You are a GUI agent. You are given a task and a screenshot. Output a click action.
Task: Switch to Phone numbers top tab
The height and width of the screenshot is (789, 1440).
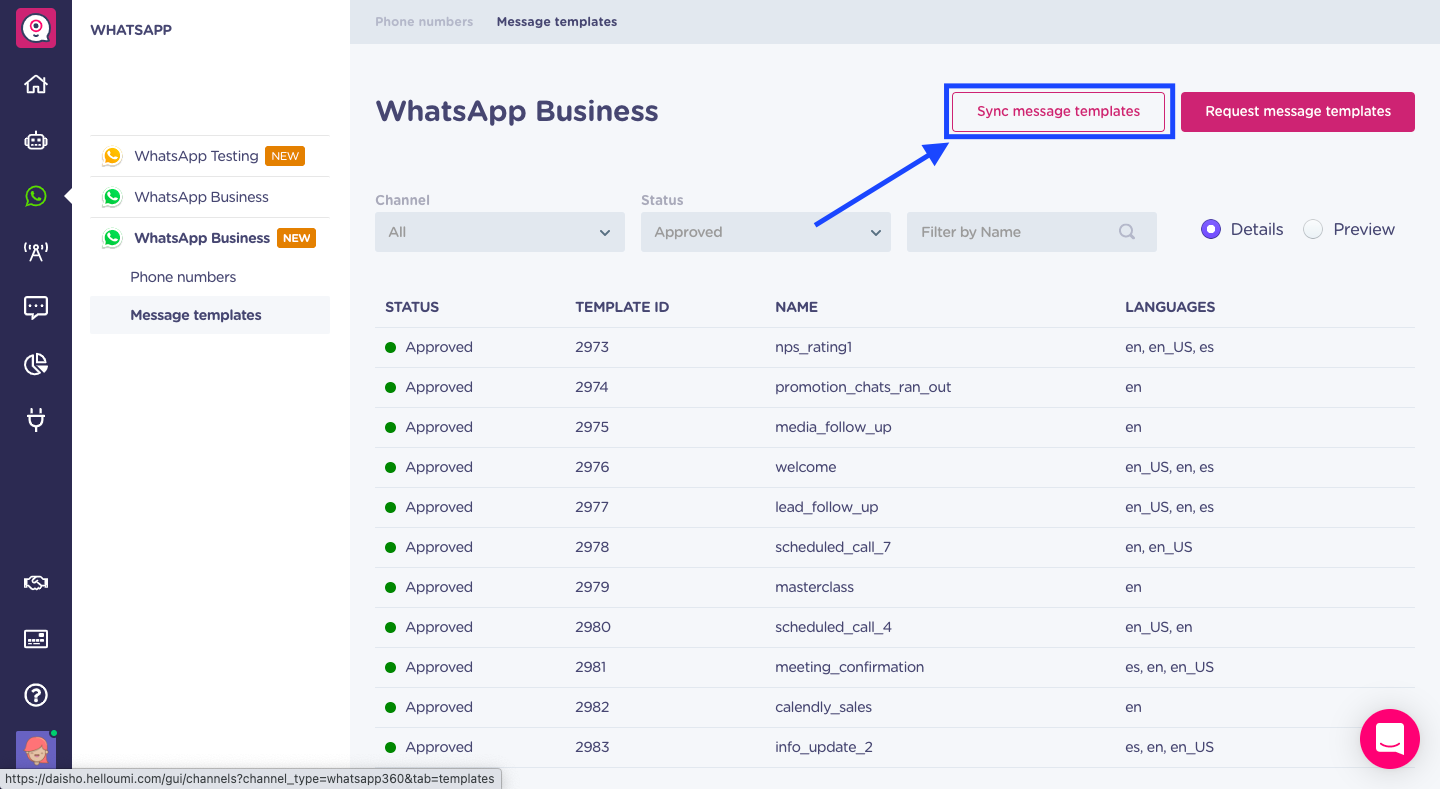pyautogui.click(x=424, y=21)
